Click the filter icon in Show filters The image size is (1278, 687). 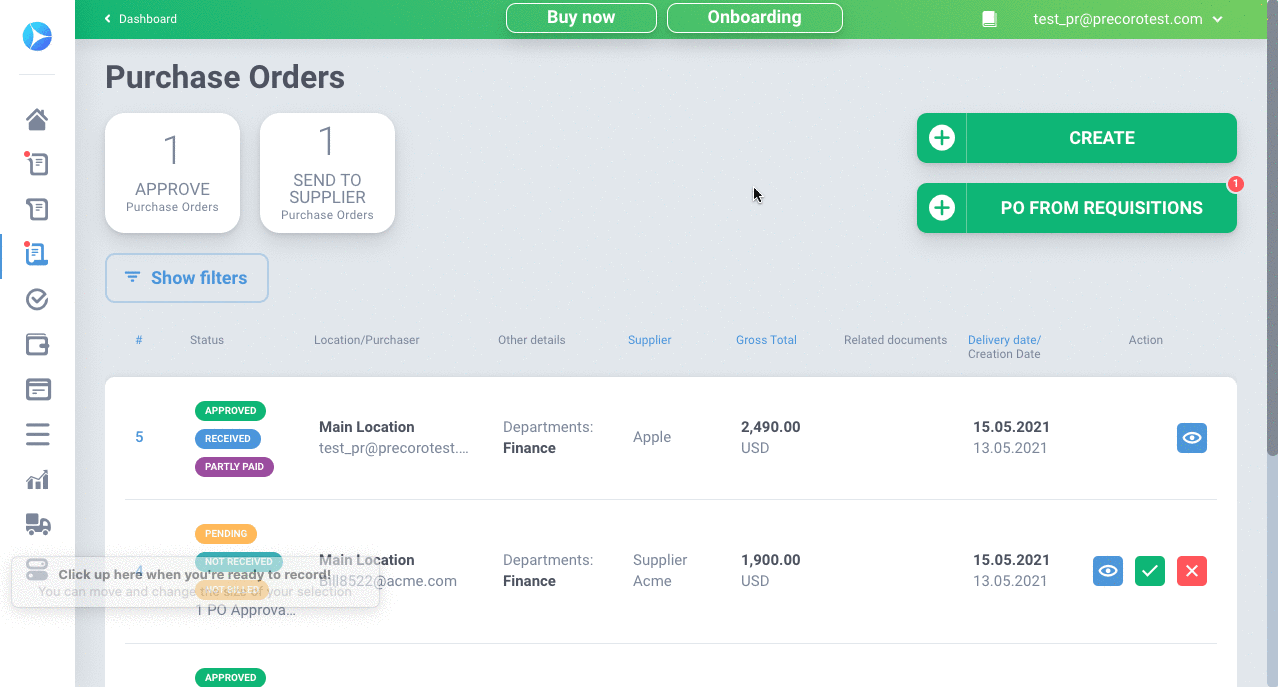132,278
